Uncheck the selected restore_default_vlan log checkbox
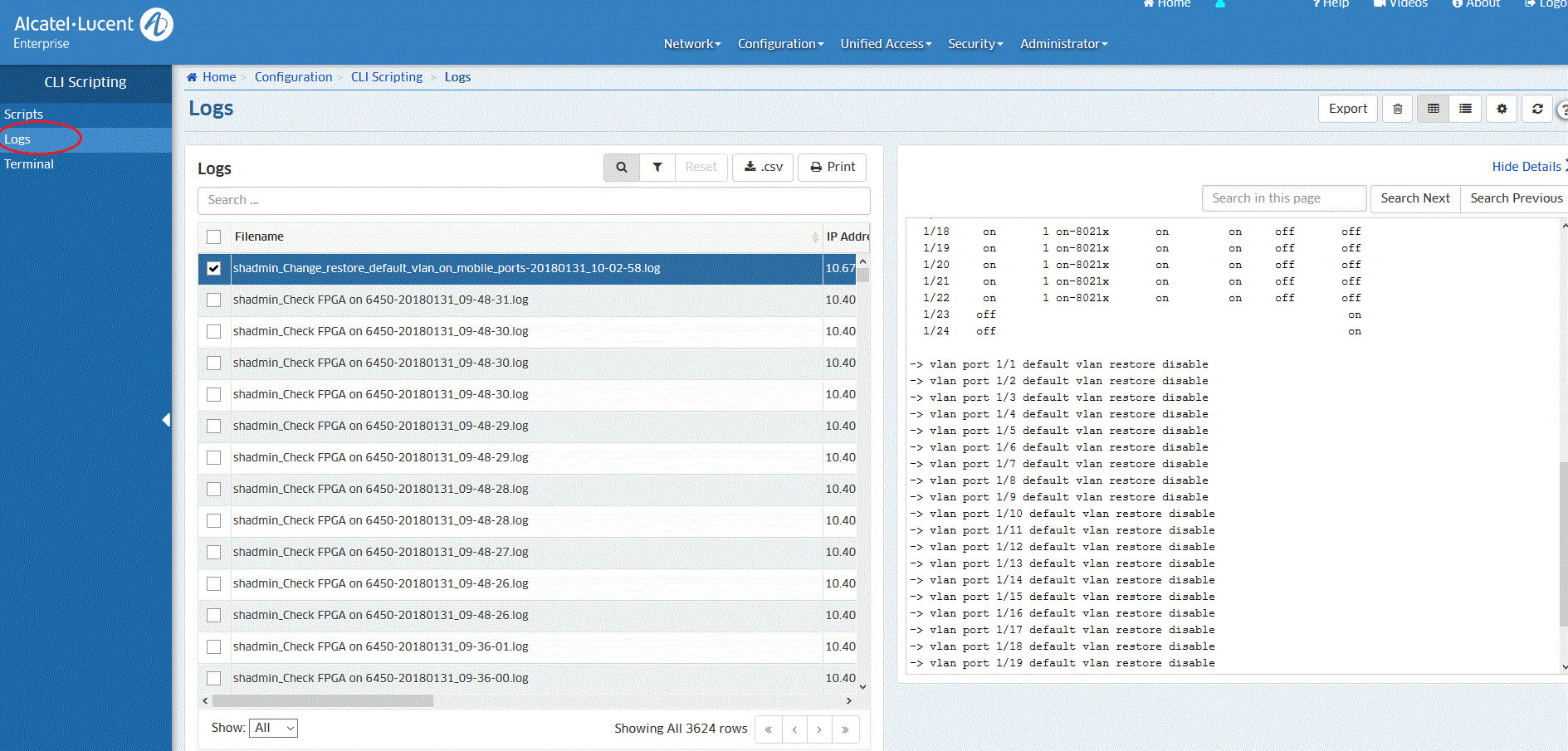1568x751 pixels. pos(214,269)
